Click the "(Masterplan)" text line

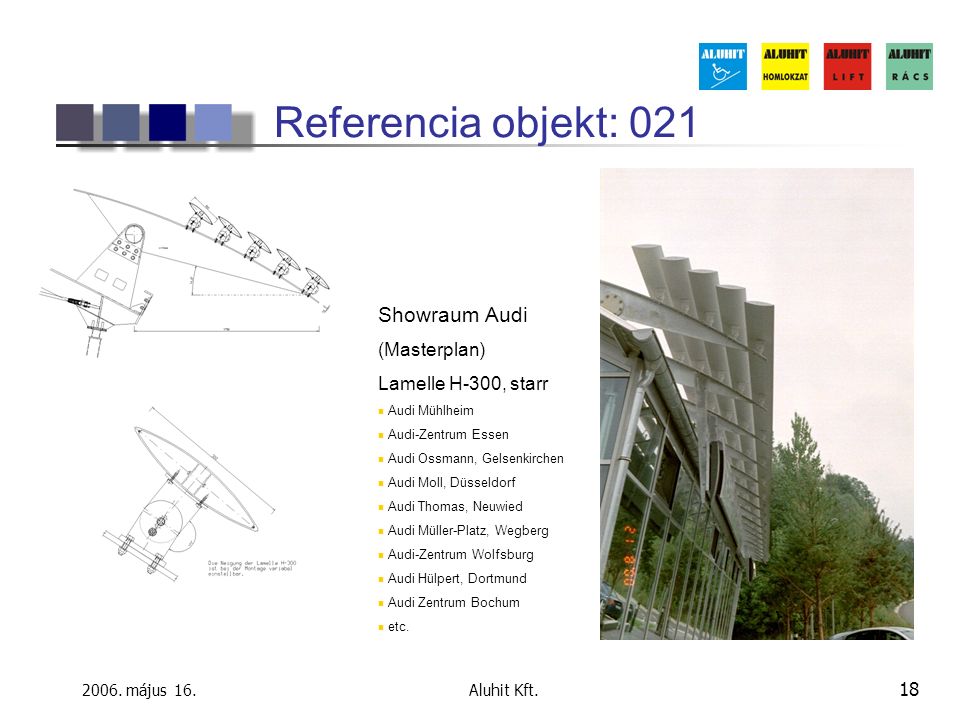[x=432, y=350]
